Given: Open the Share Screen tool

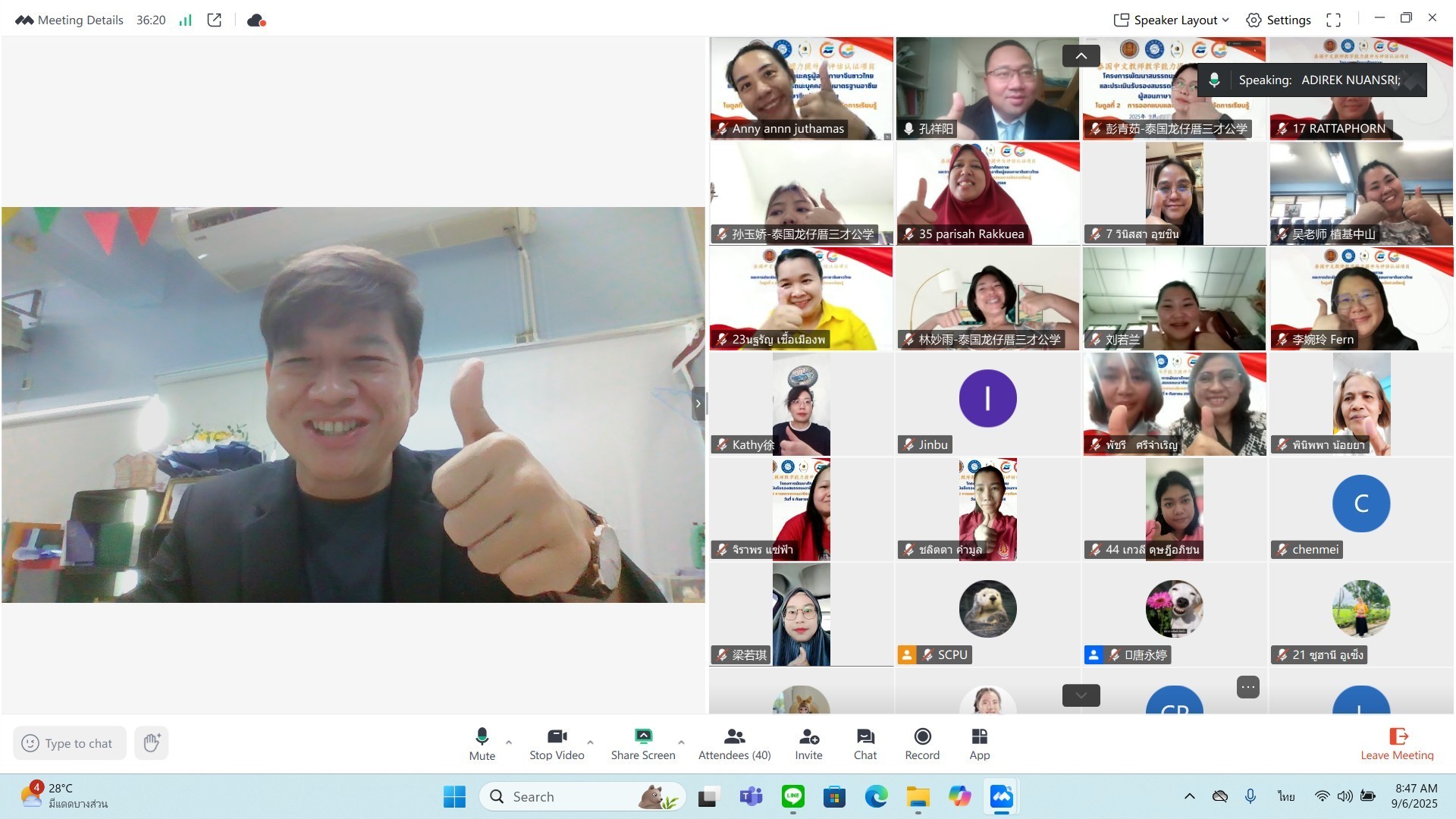Looking at the screenshot, I should pyautogui.click(x=642, y=743).
